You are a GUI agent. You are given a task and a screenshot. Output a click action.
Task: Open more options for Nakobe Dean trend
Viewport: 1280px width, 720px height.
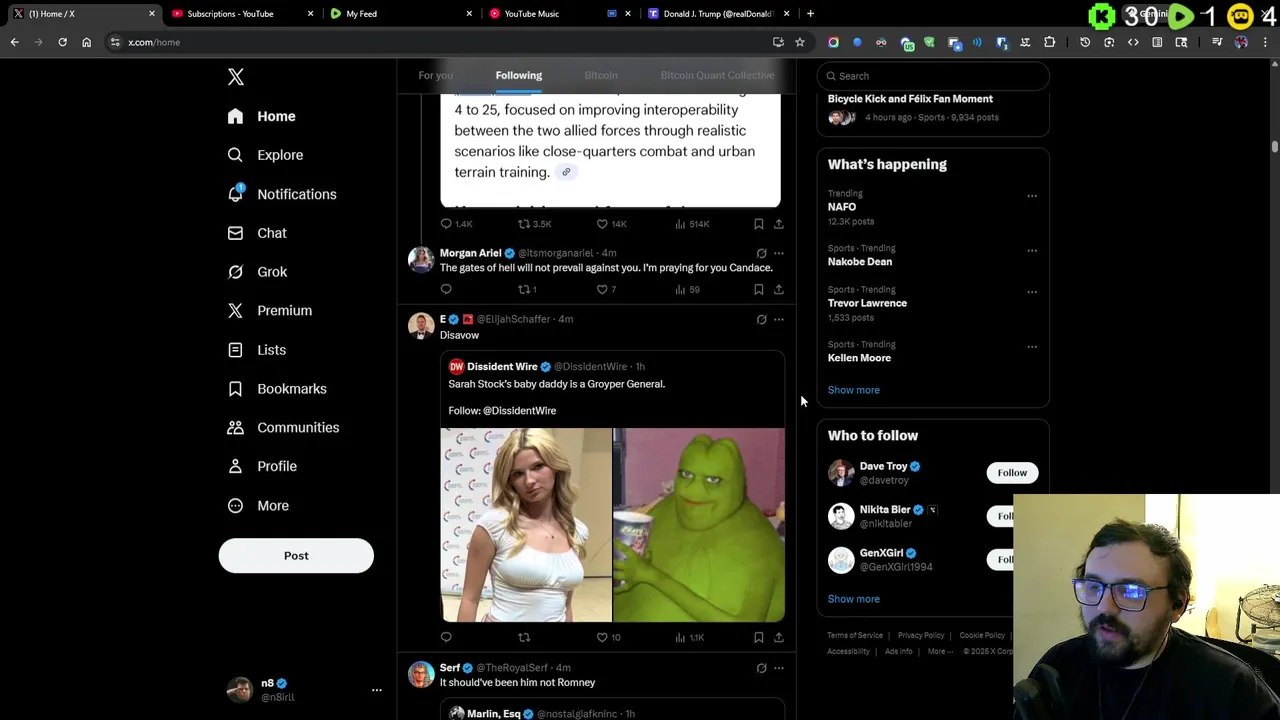1032,250
